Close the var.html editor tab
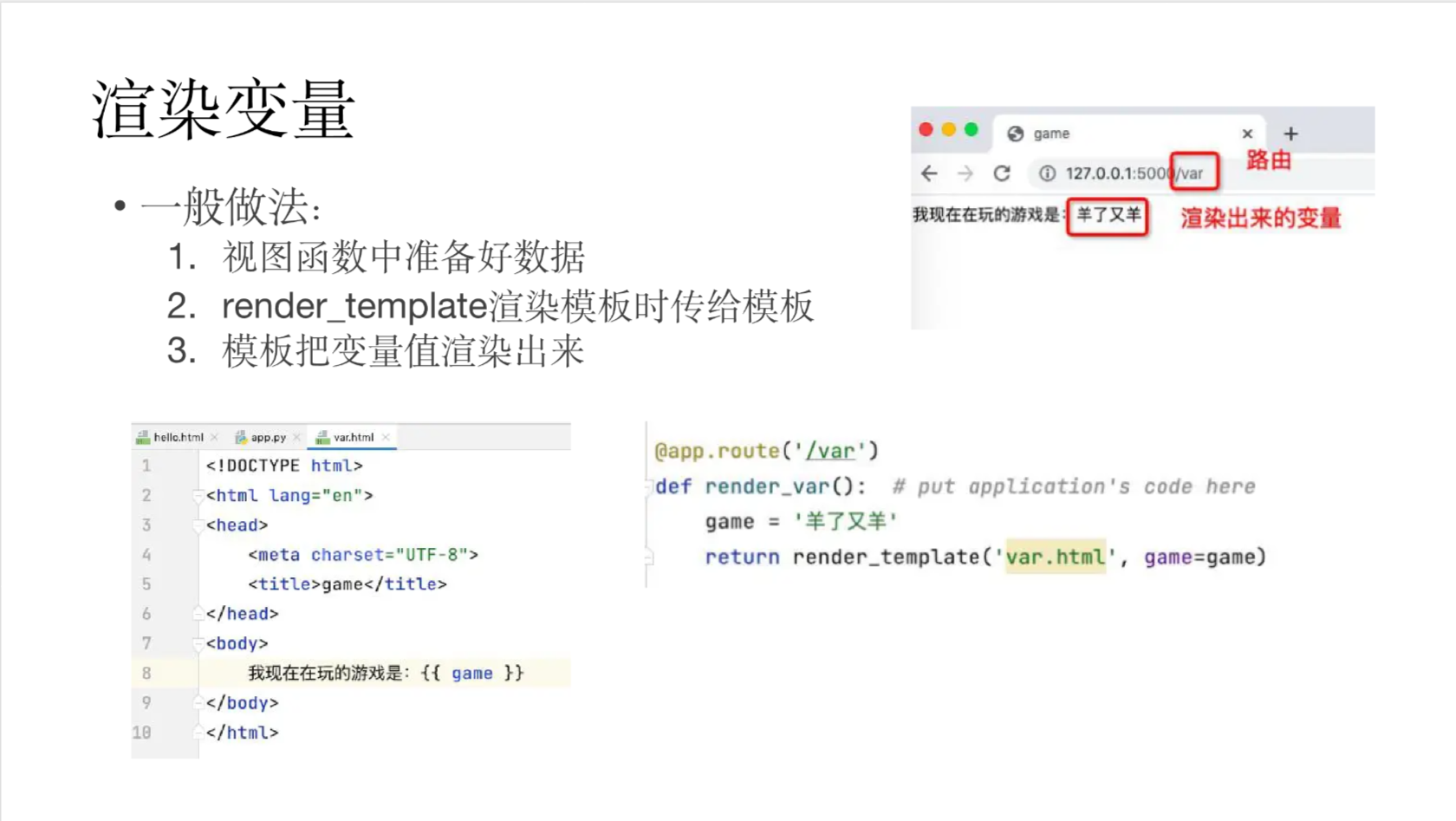 386,437
